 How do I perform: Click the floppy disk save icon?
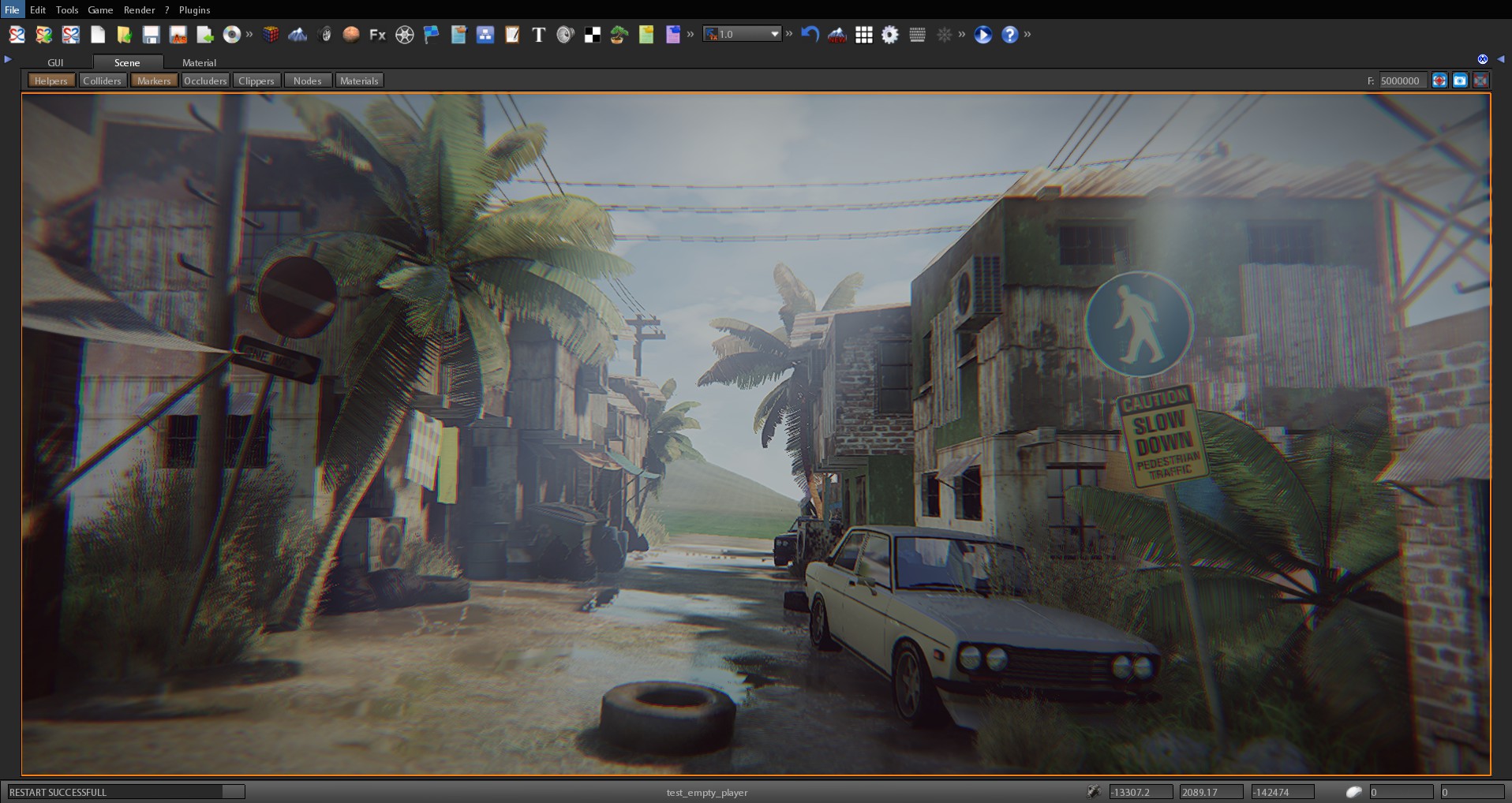pyautogui.click(x=152, y=35)
